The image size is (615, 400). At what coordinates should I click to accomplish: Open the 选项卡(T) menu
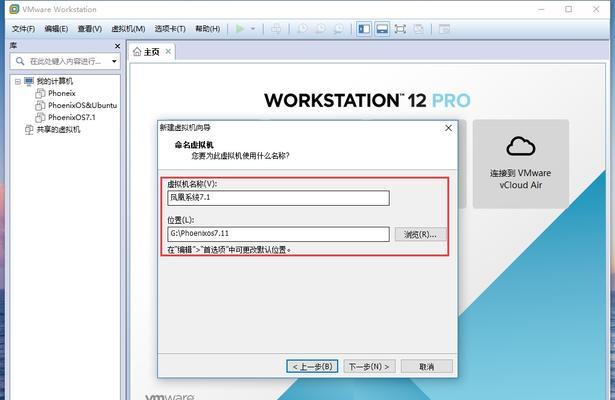[170, 29]
